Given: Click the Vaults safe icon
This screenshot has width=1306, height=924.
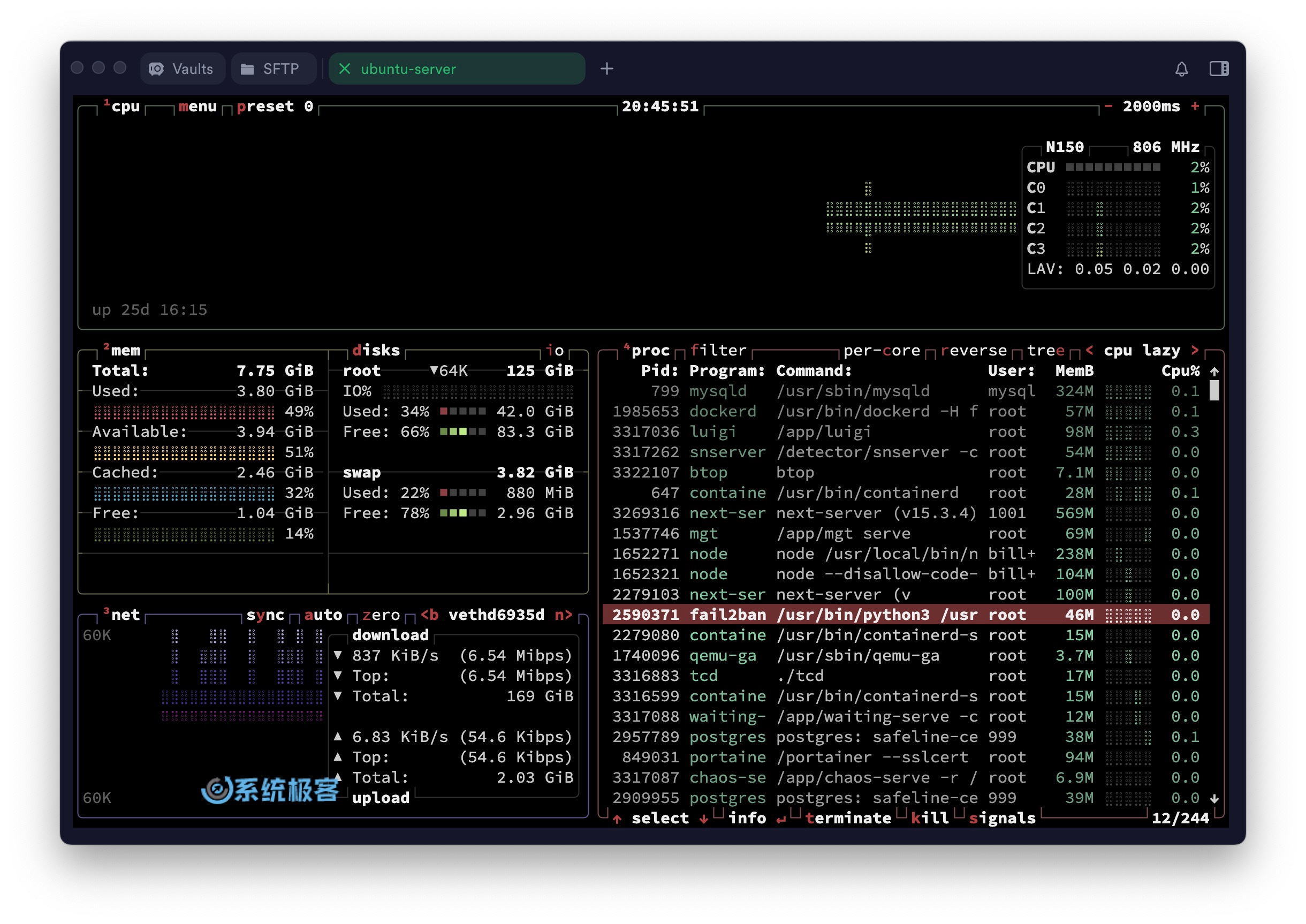Looking at the screenshot, I should click(156, 69).
